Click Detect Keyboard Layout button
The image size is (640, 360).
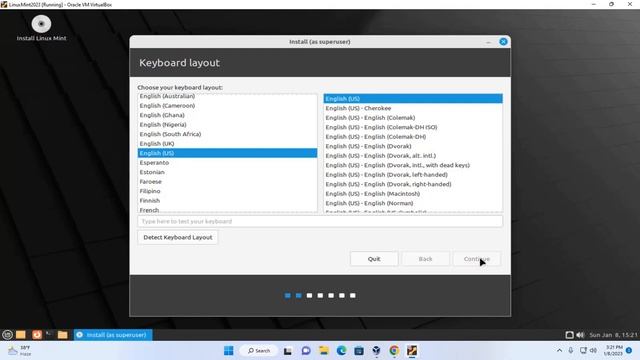click(178, 237)
